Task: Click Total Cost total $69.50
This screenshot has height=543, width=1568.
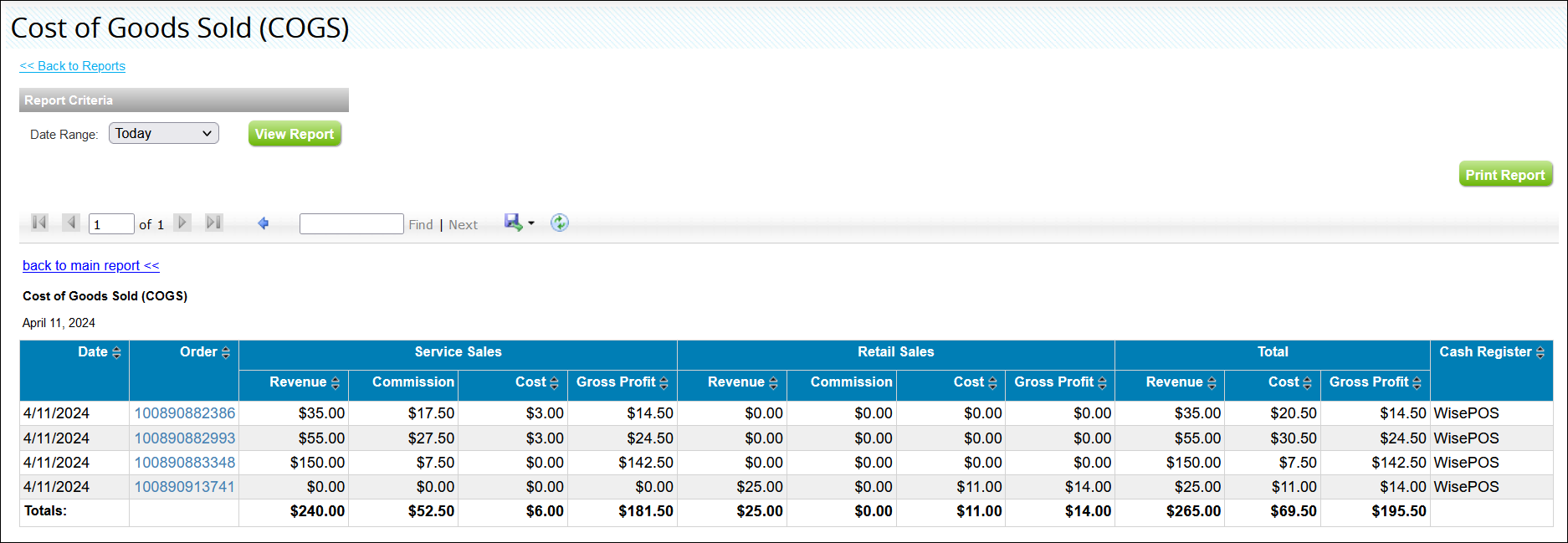Action: (1294, 511)
